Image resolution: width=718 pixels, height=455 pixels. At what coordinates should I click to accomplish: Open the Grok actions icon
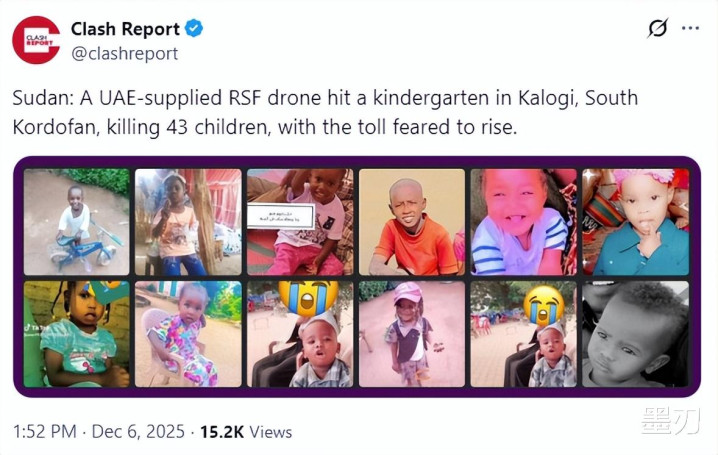(x=657, y=29)
